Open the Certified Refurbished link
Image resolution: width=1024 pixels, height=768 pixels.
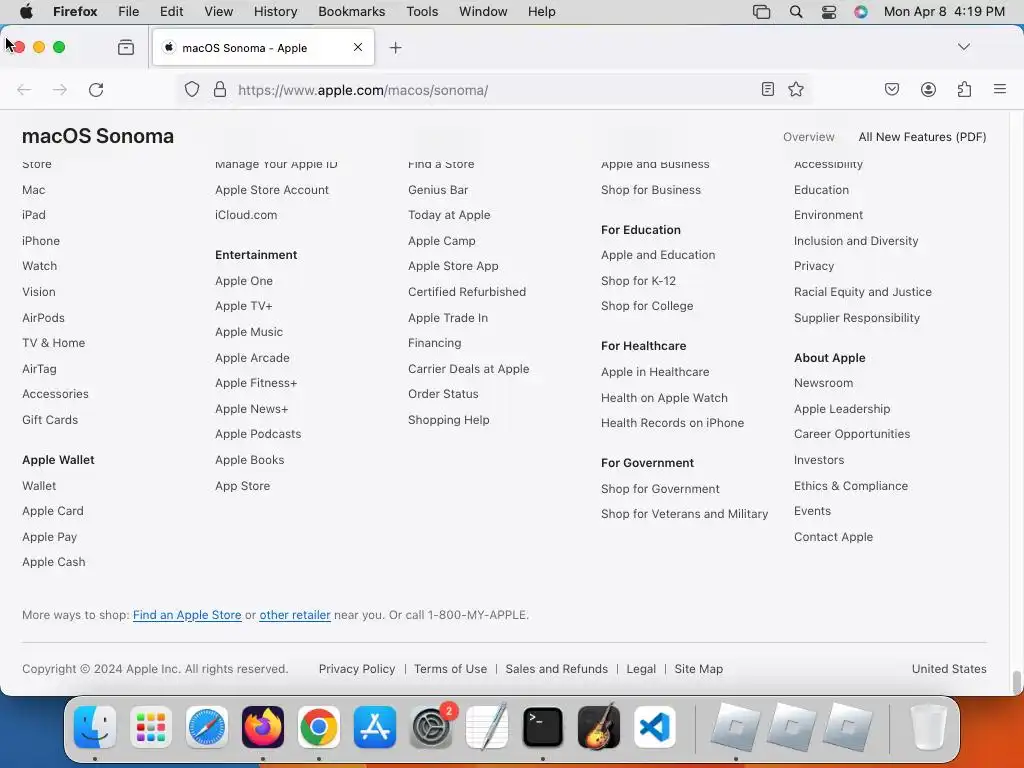pos(467,292)
